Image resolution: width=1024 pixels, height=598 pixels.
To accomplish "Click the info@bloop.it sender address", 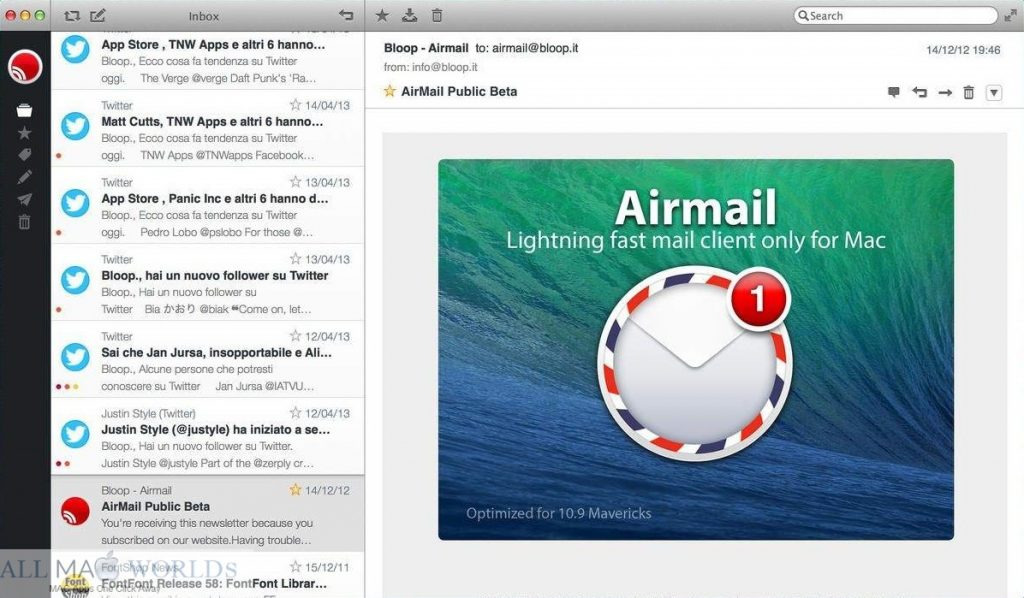I will point(445,67).
